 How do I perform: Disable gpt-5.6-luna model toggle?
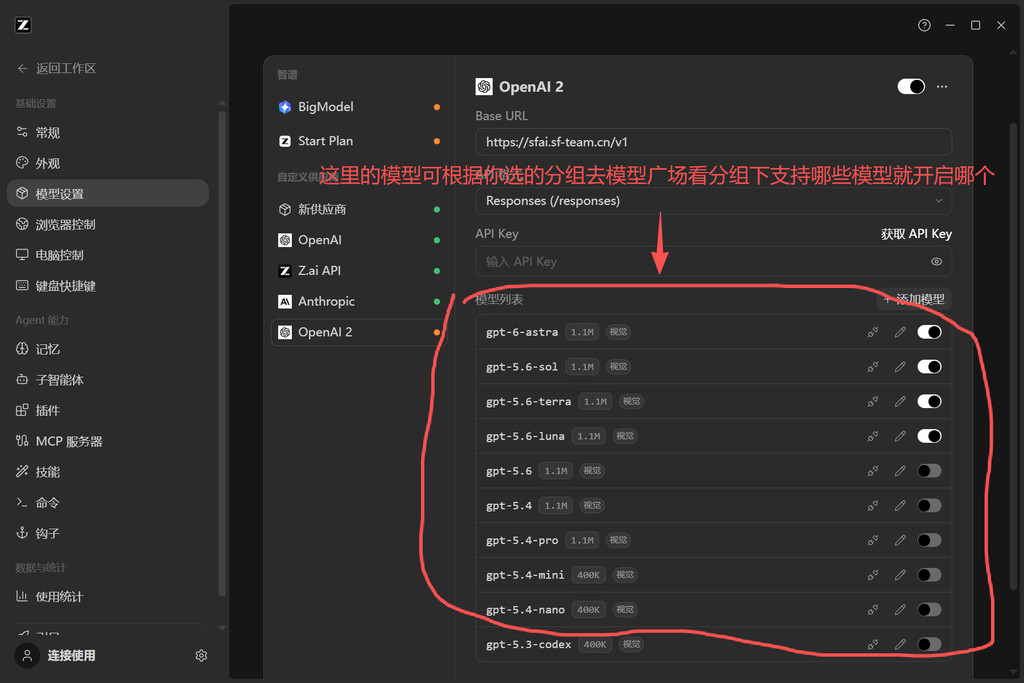tap(929, 436)
